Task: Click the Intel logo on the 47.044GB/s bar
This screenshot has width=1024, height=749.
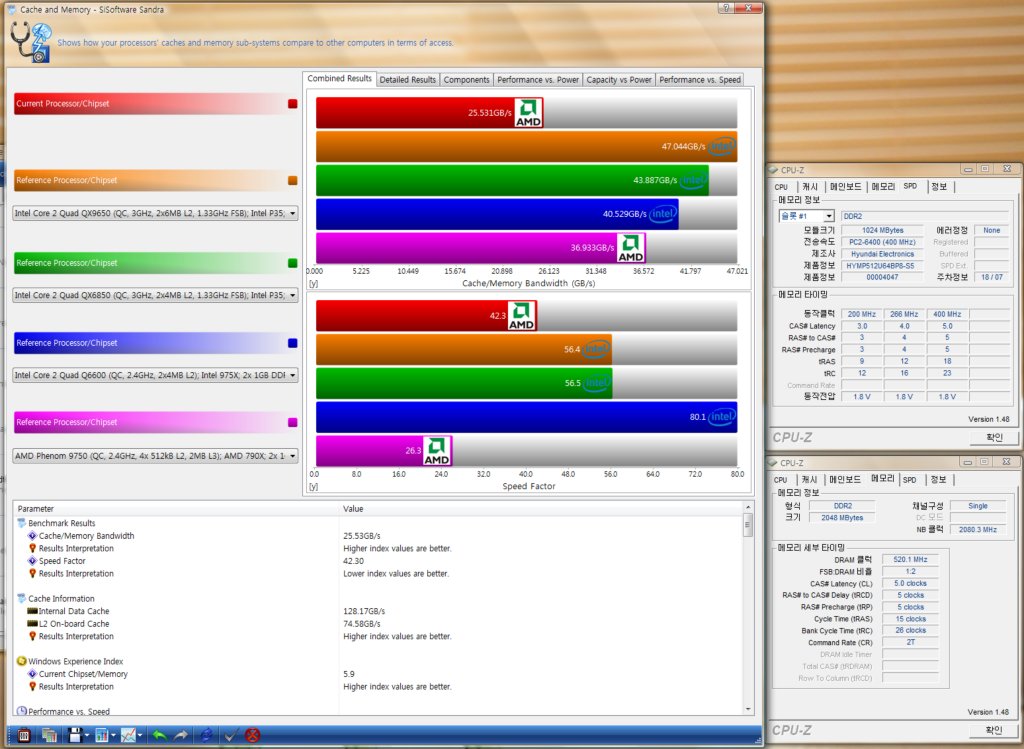Action: coord(722,146)
